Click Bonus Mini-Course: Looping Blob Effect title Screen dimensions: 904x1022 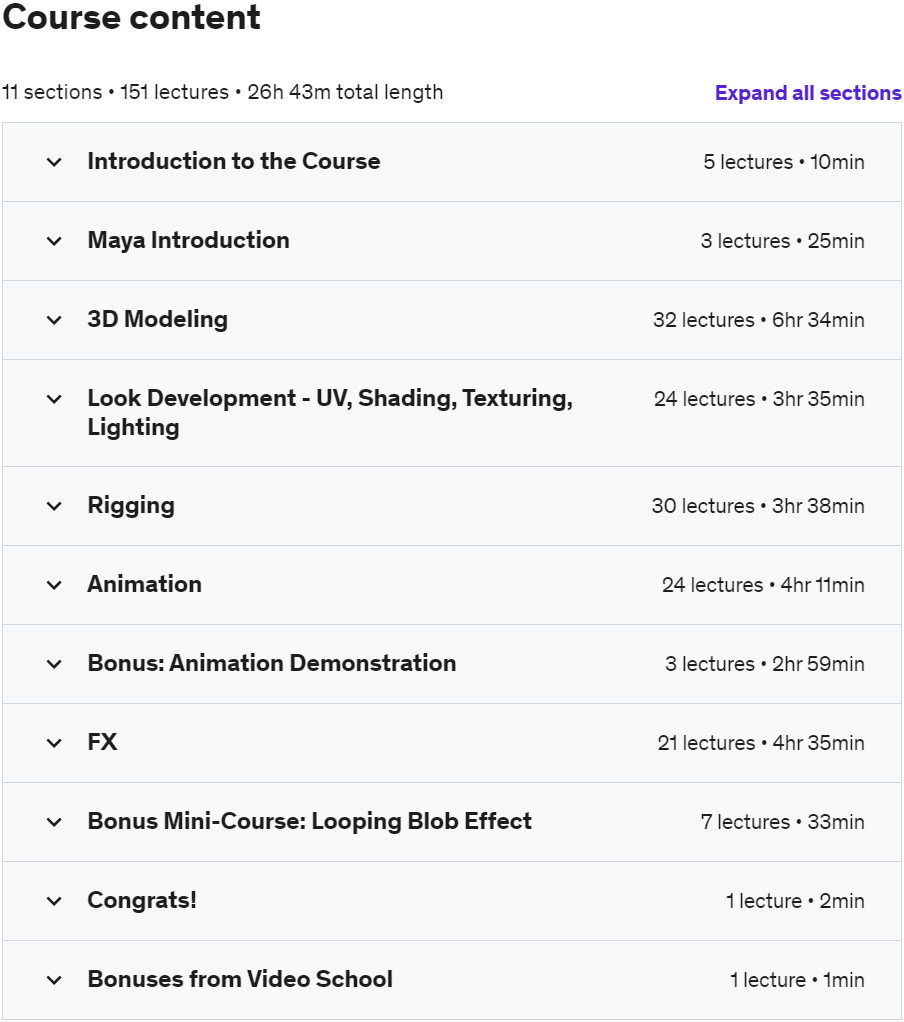coord(310,821)
